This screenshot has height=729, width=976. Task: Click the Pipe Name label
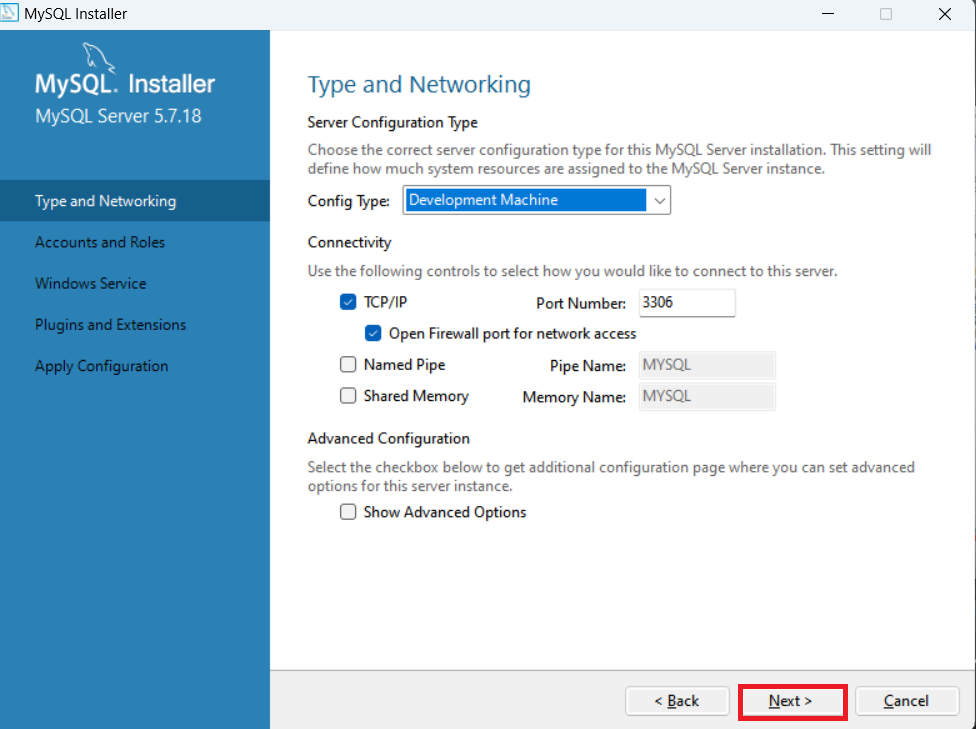[x=588, y=365]
